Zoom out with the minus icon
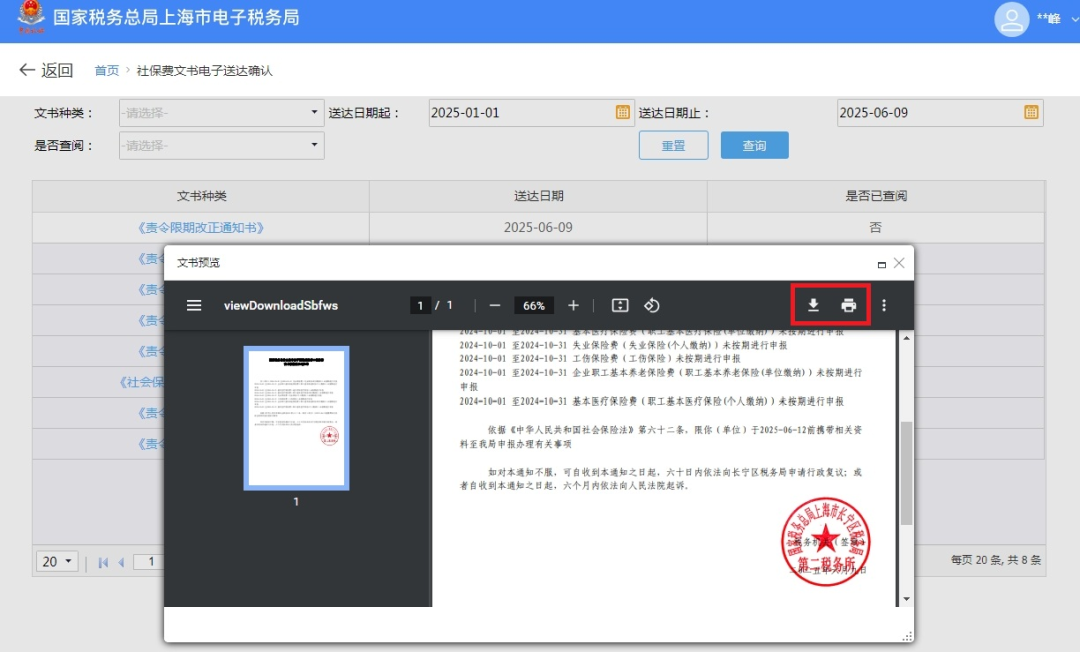The height and width of the screenshot is (652, 1080). [x=495, y=305]
